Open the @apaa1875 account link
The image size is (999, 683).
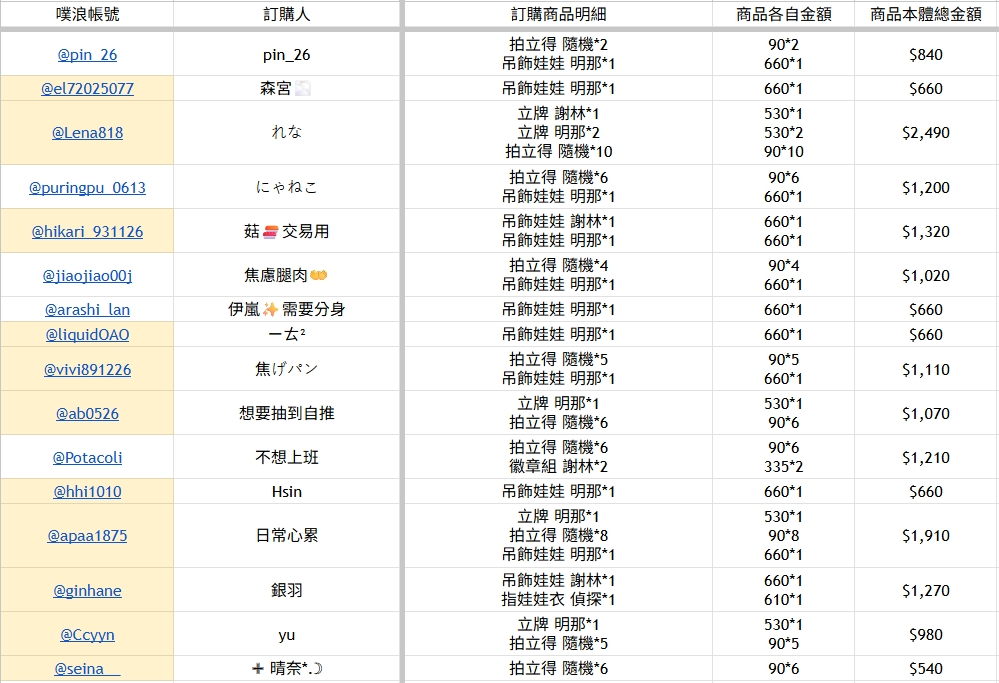(87, 535)
